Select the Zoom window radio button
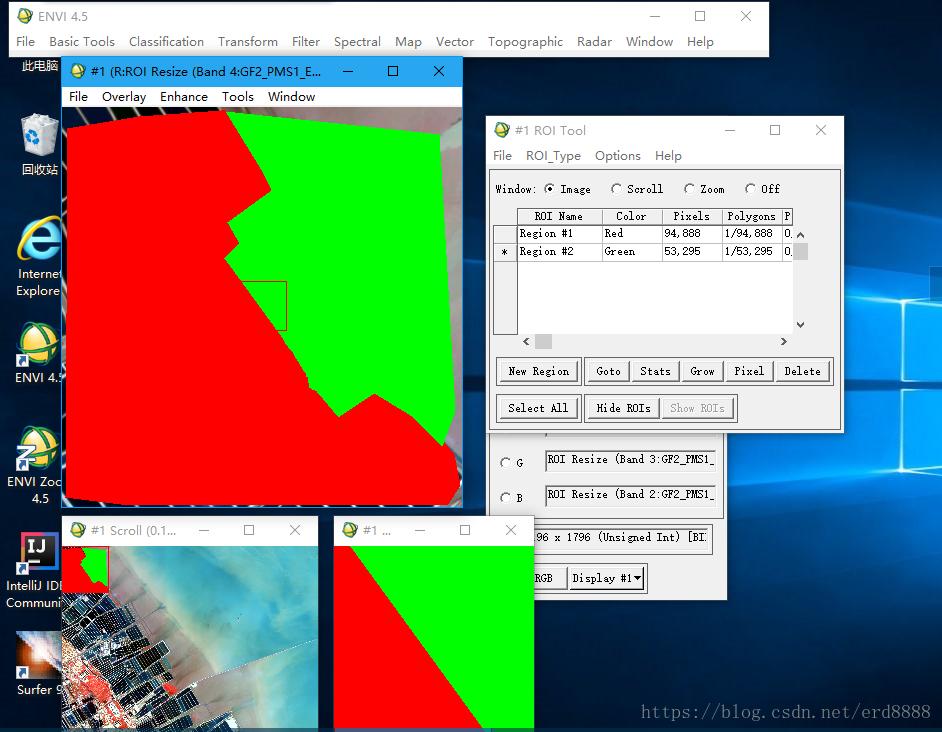The width and height of the screenshot is (942, 732). click(x=689, y=189)
